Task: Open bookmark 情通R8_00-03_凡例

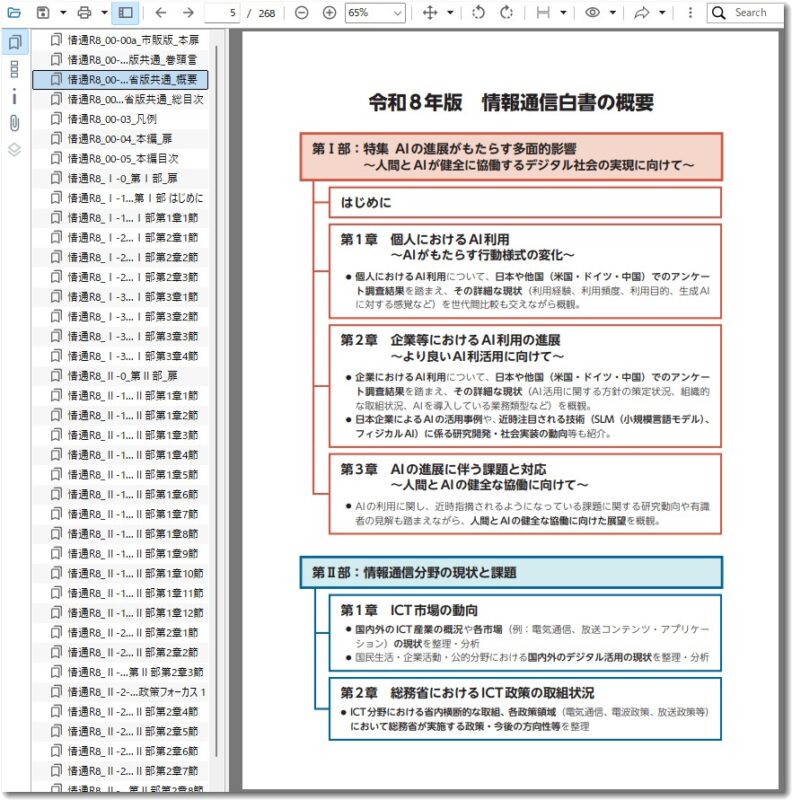Action: click(121, 119)
